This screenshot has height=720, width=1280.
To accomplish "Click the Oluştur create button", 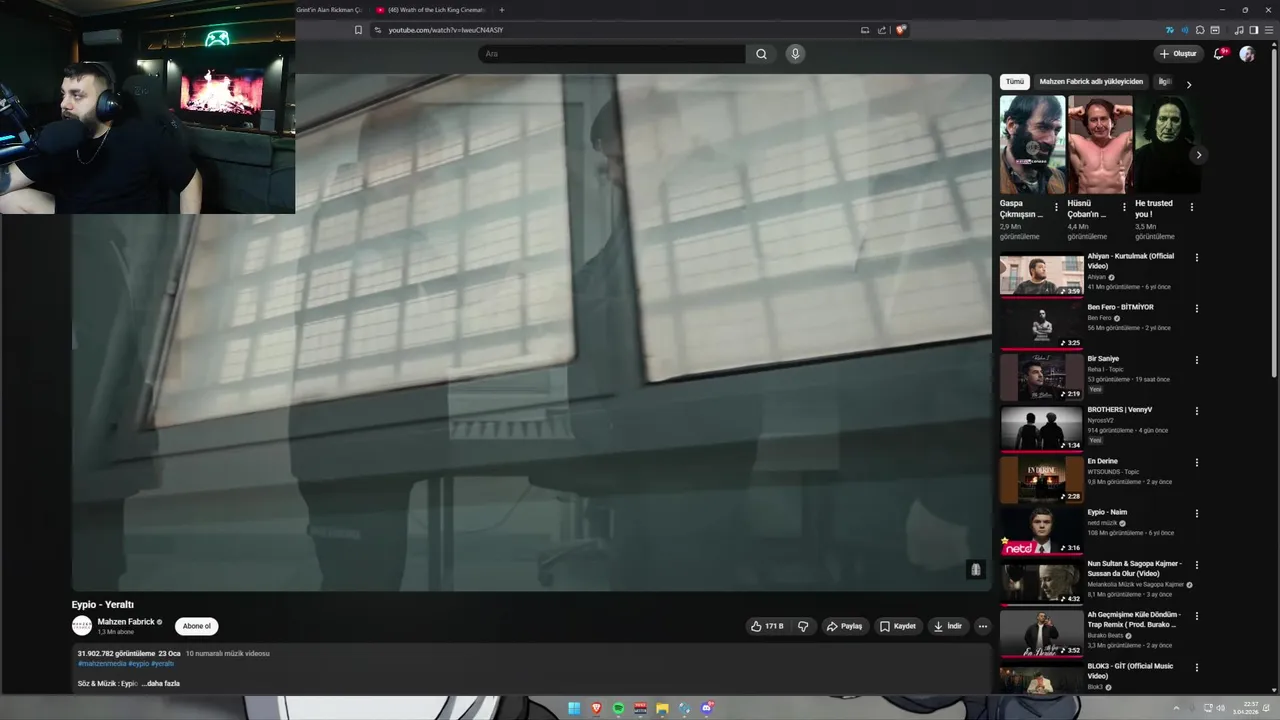I will point(1178,54).
